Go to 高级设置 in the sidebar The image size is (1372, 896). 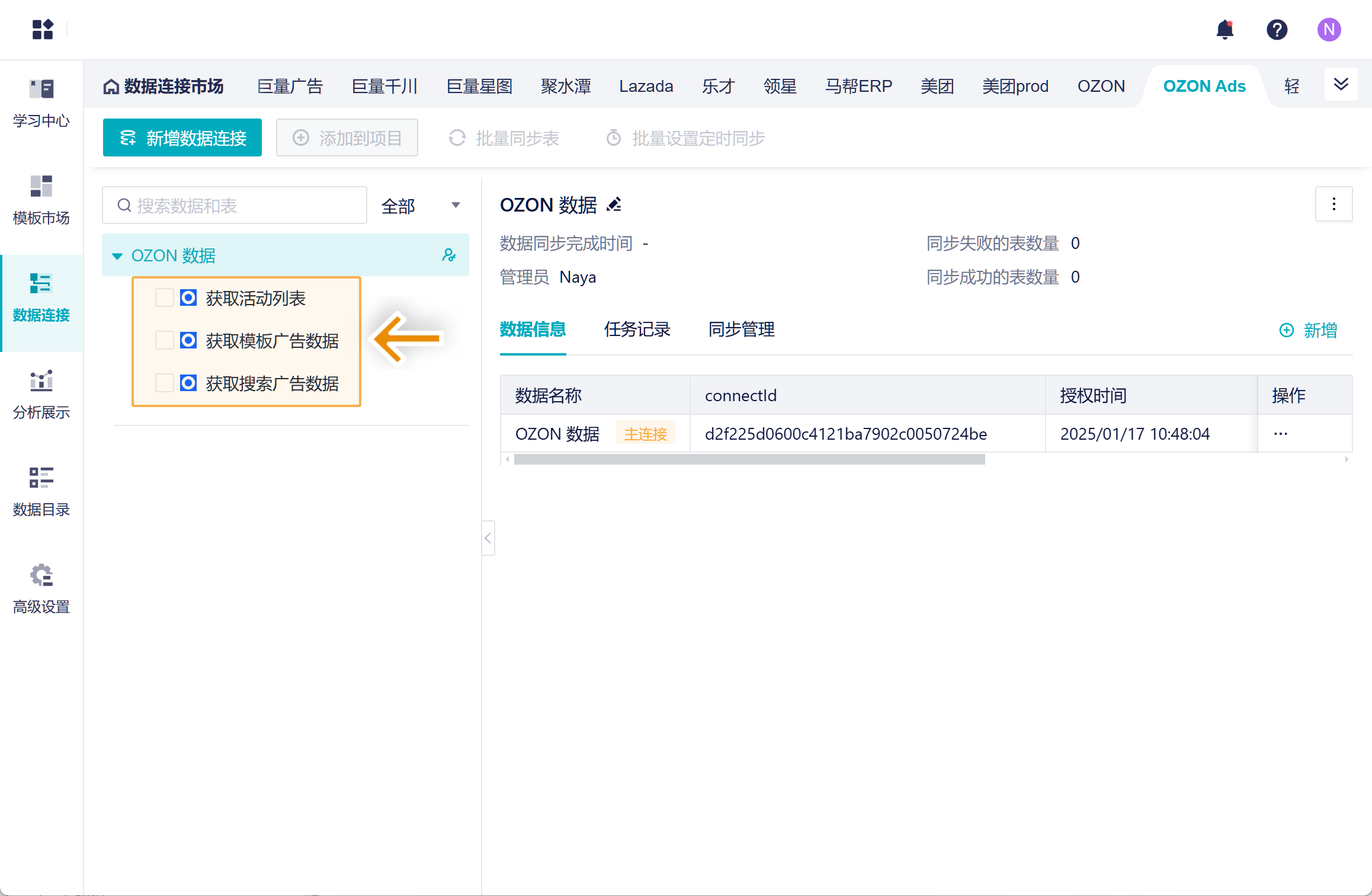pyautogui.click(x=41, y=589)
